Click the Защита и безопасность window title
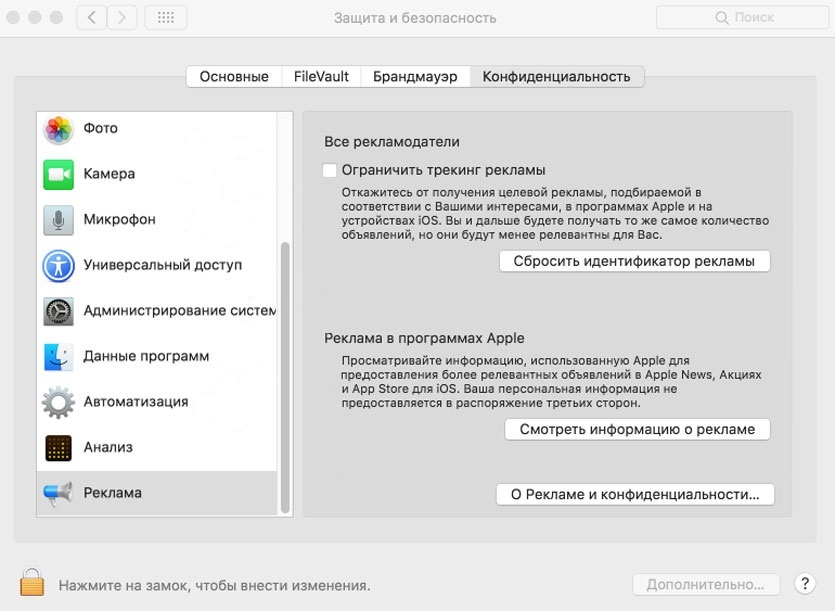The height and width of the screenshot is (611, 835). [415, 18]
